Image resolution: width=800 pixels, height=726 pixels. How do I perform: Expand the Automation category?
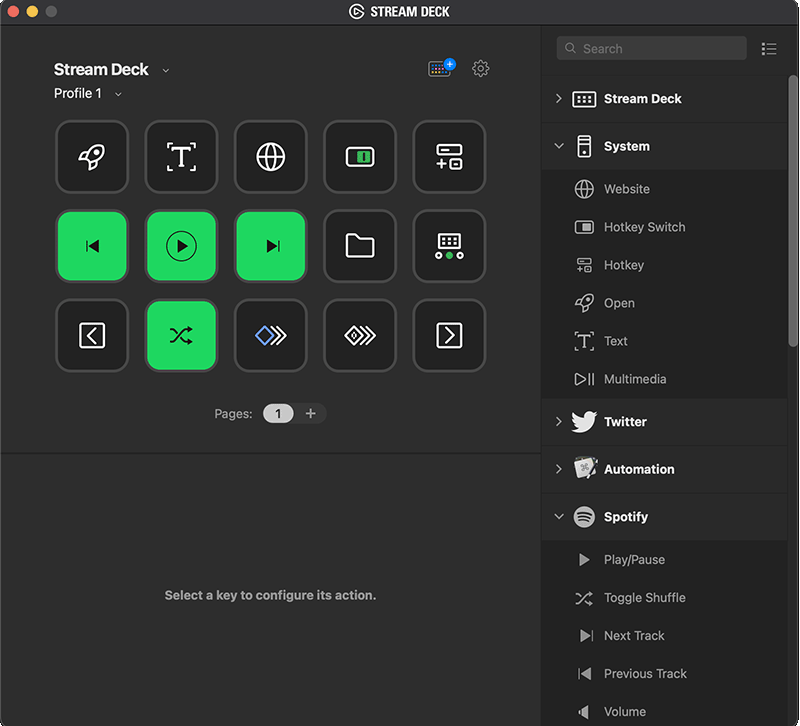(x=559, y=469)
